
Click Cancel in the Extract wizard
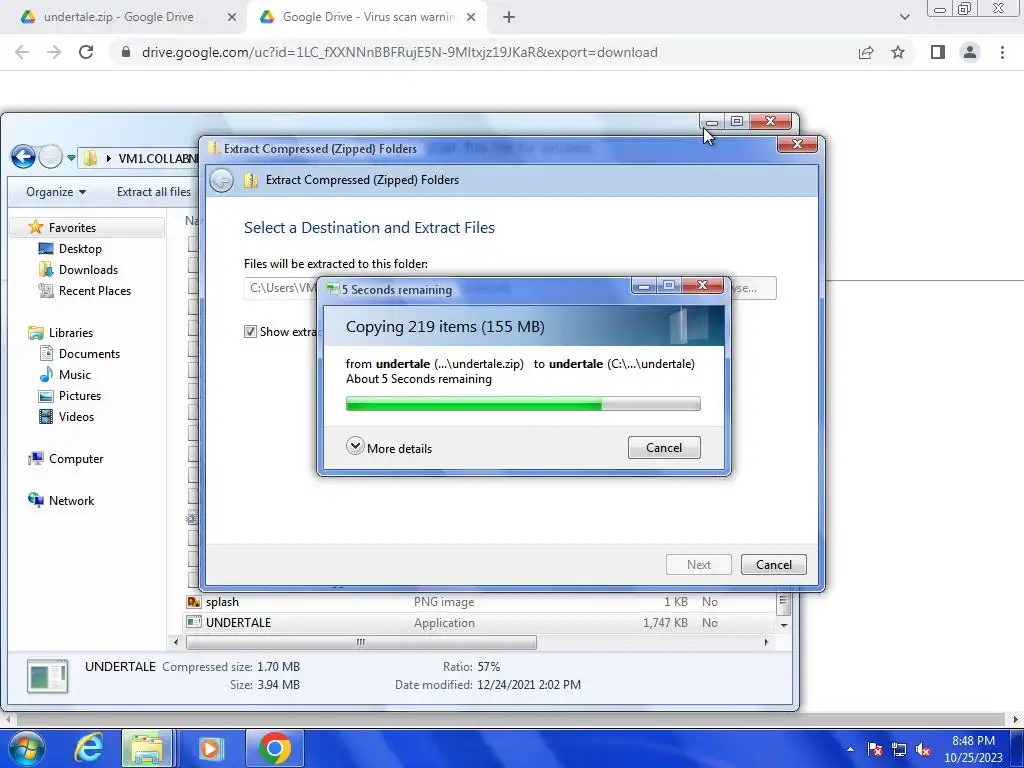(x=773, y=564)
